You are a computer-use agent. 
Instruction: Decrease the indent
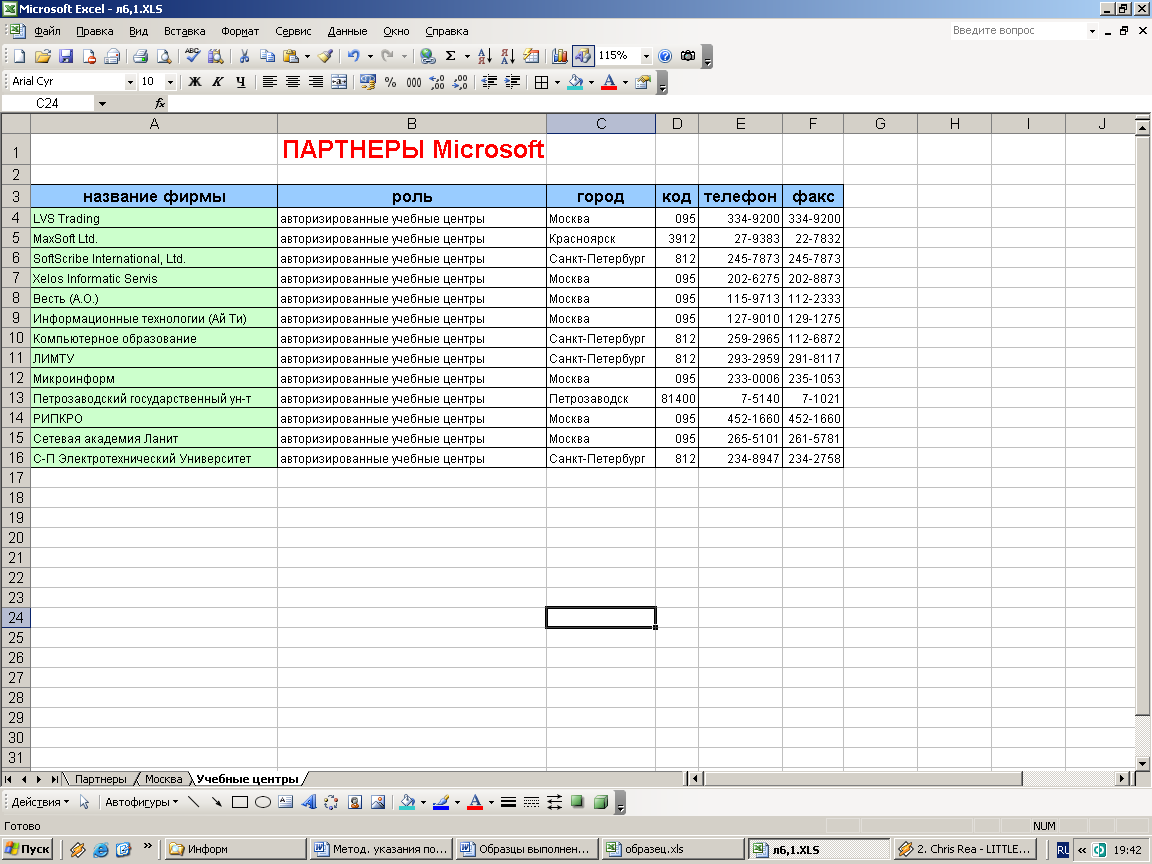[x=489, y=82]
